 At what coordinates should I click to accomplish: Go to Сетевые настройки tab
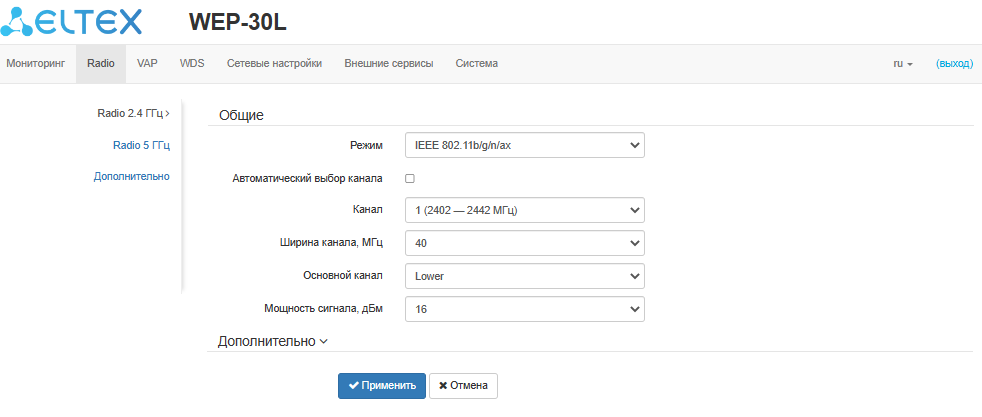(274, 64)
